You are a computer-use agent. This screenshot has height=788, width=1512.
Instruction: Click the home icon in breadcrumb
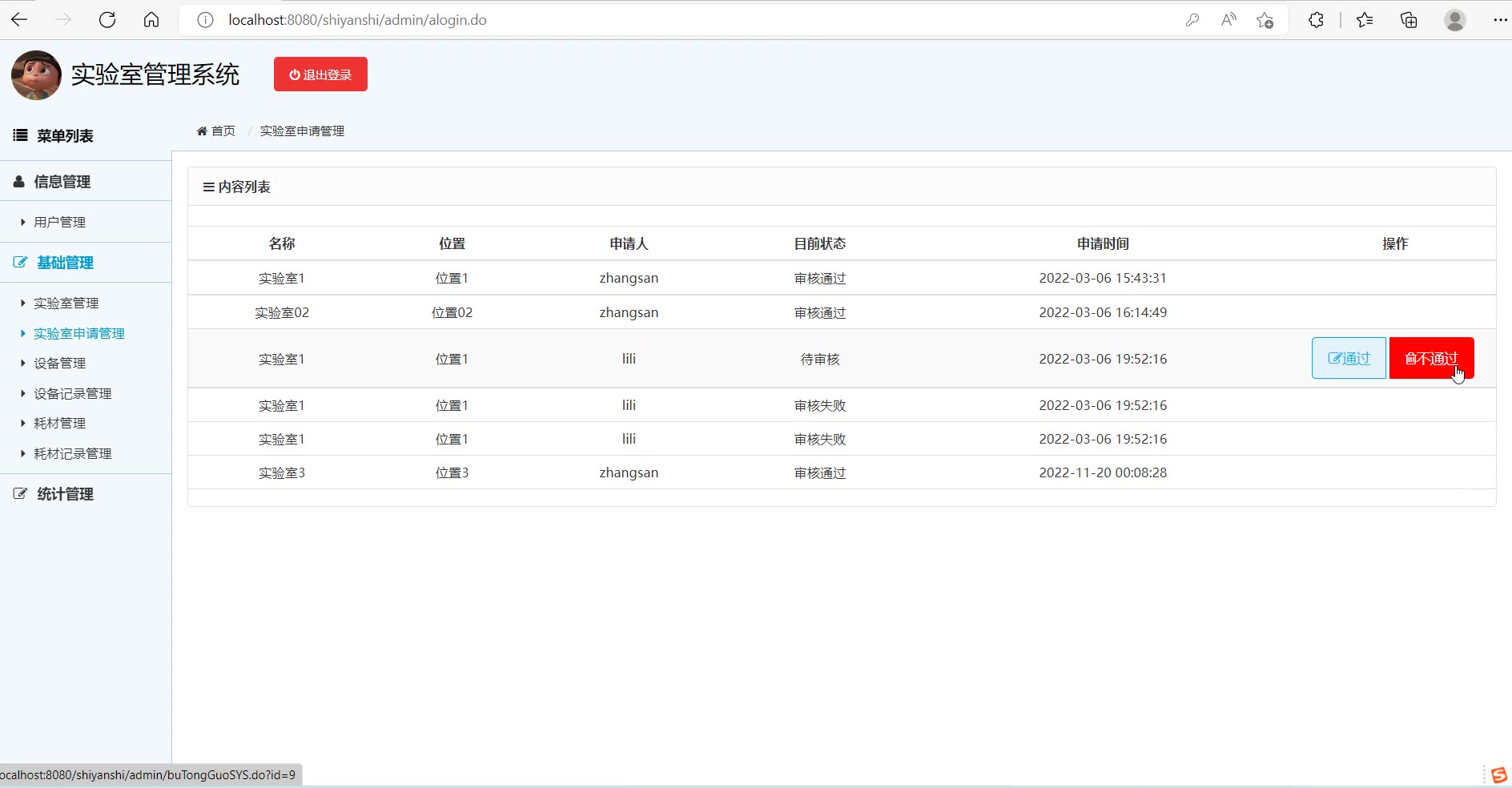coord(202,131)
